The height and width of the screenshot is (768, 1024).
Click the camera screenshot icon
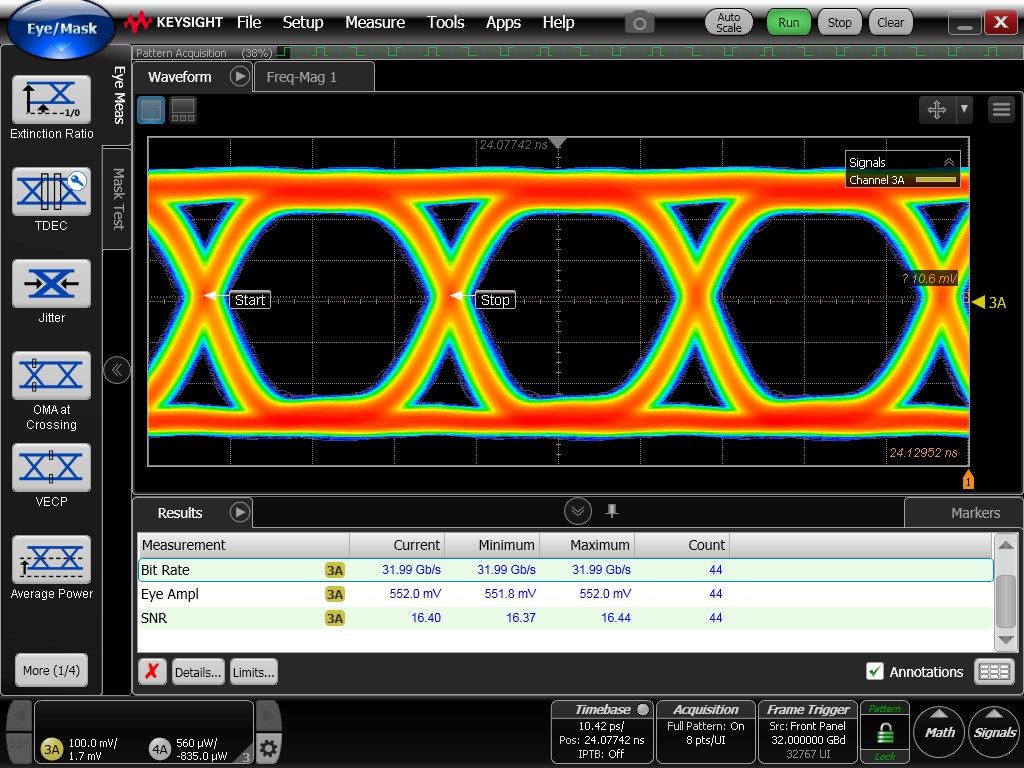pyautogui.click(x=640, y=22)
